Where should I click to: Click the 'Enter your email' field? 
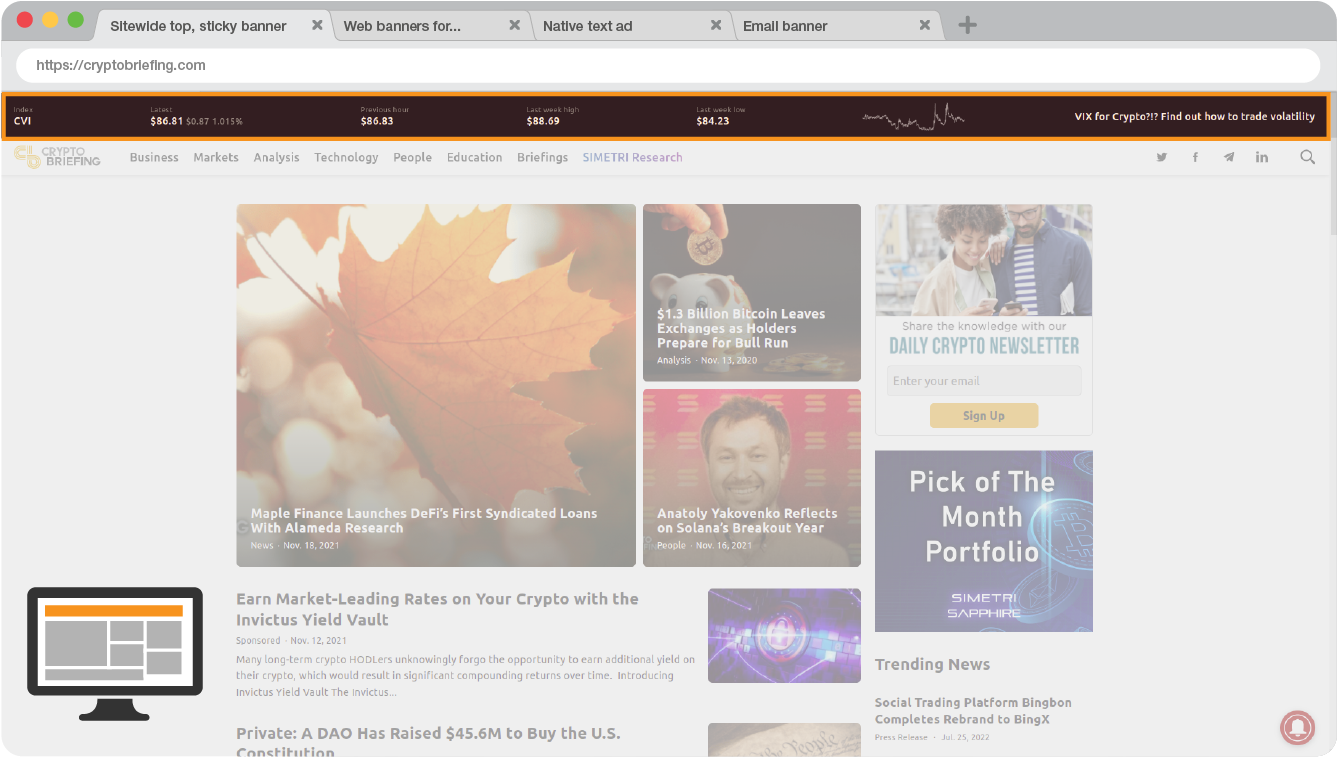tap(984, 381)
